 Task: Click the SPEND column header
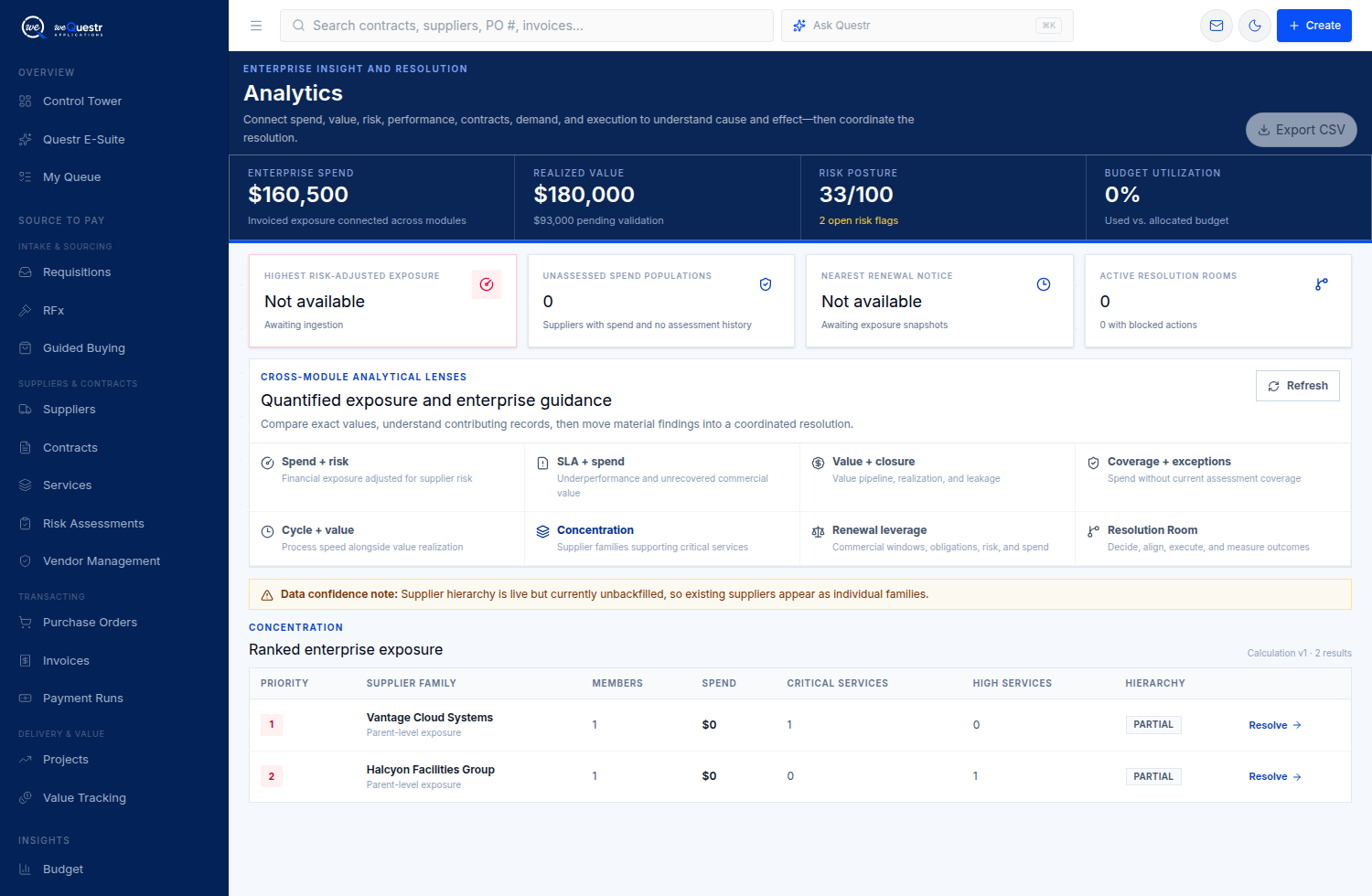pyautogui.click(x=719, y=683)
